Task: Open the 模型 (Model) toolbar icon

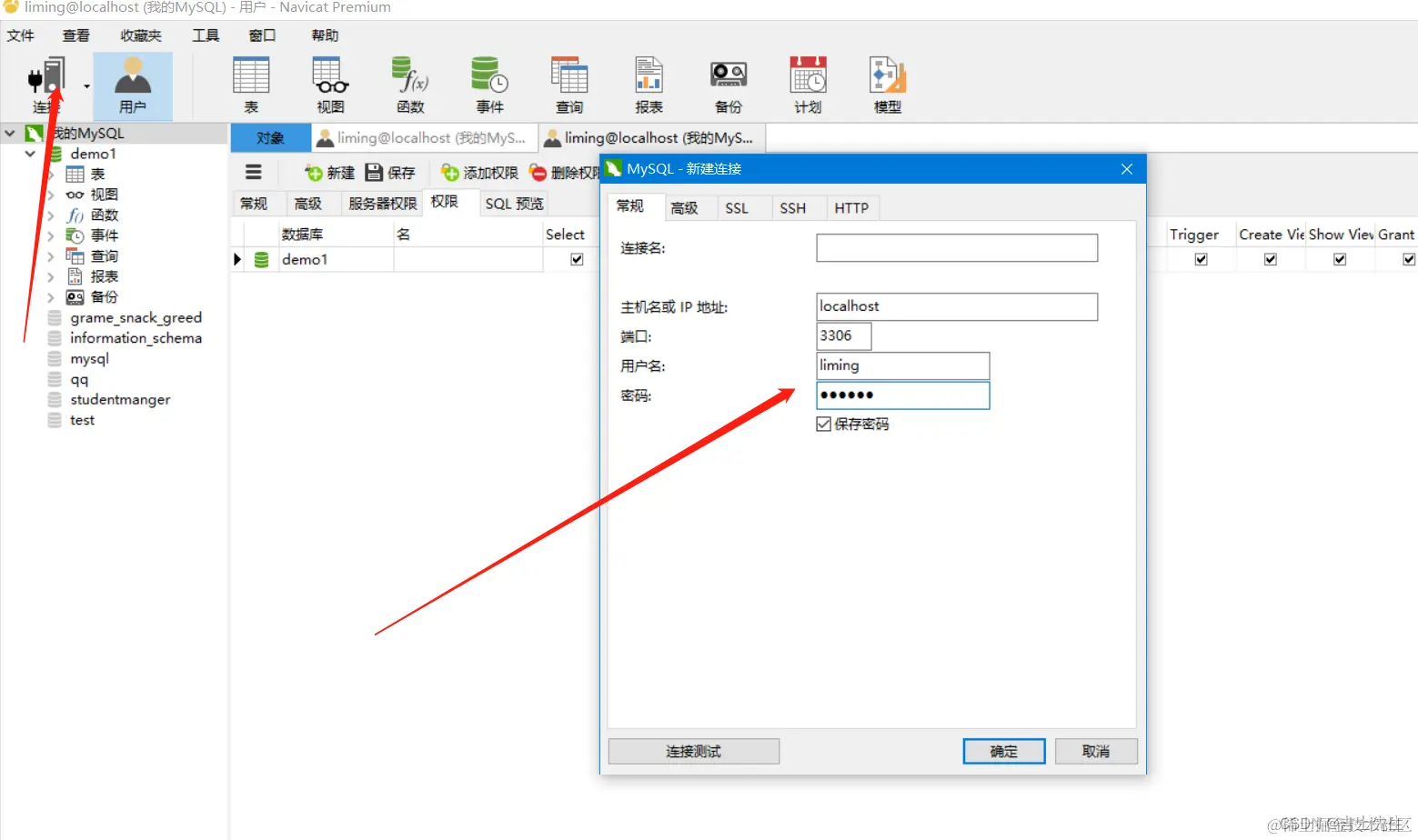Action: point(888,85)
